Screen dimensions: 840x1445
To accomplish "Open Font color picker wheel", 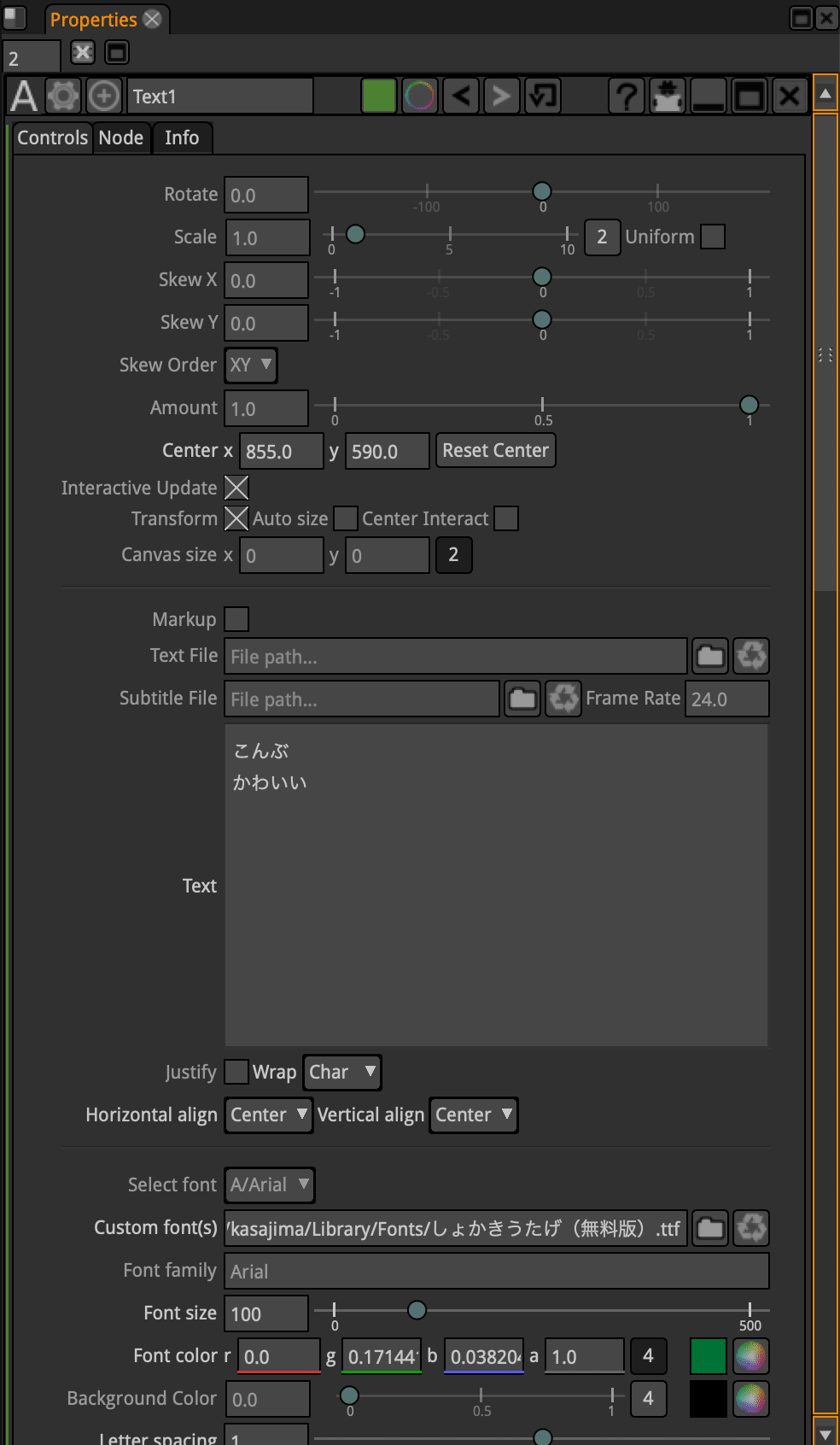I will click(751, 1356).
